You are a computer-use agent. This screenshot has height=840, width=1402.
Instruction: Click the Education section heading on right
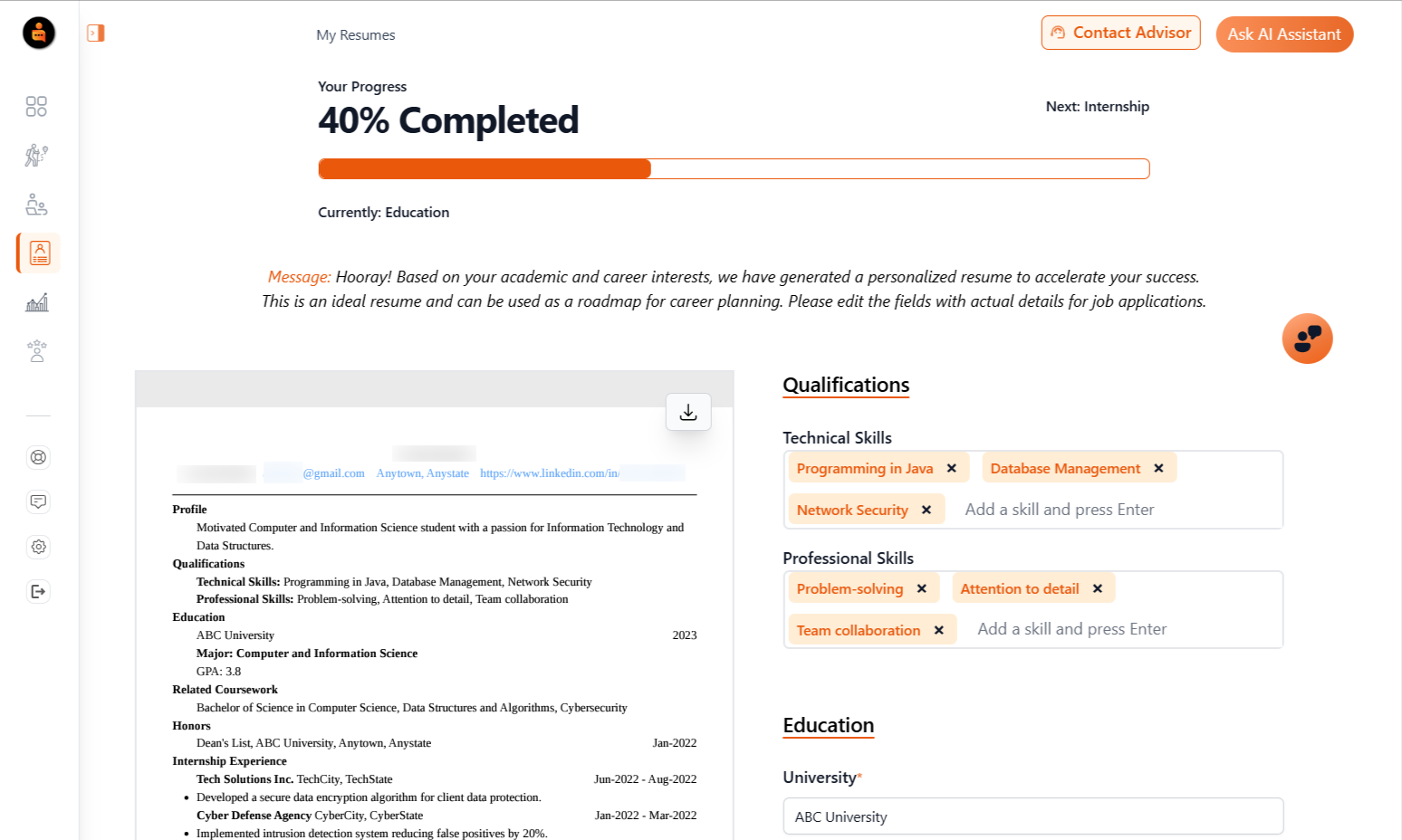tap(829, 725)
